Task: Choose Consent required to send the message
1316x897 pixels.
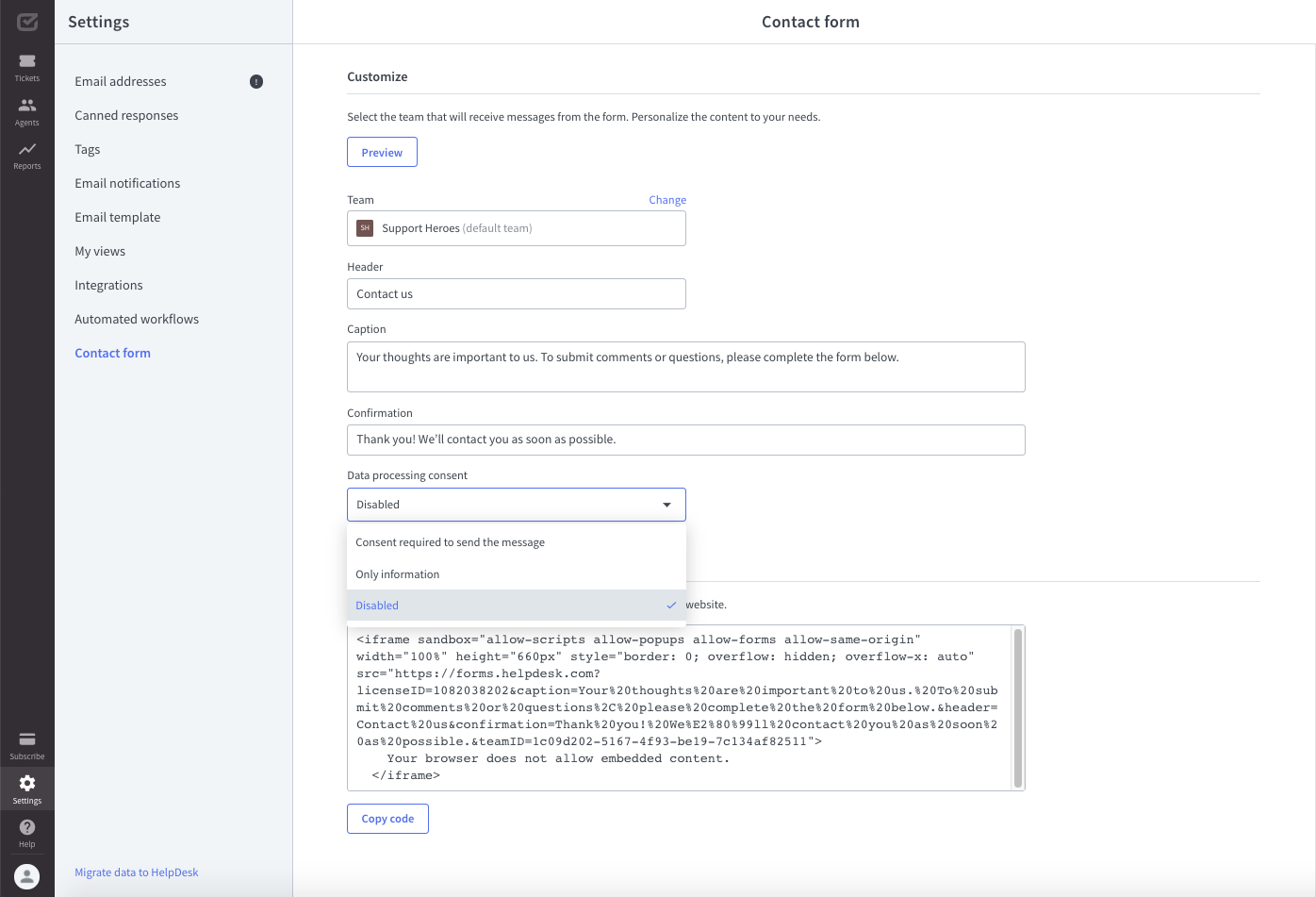Action: tap(450, 541)
